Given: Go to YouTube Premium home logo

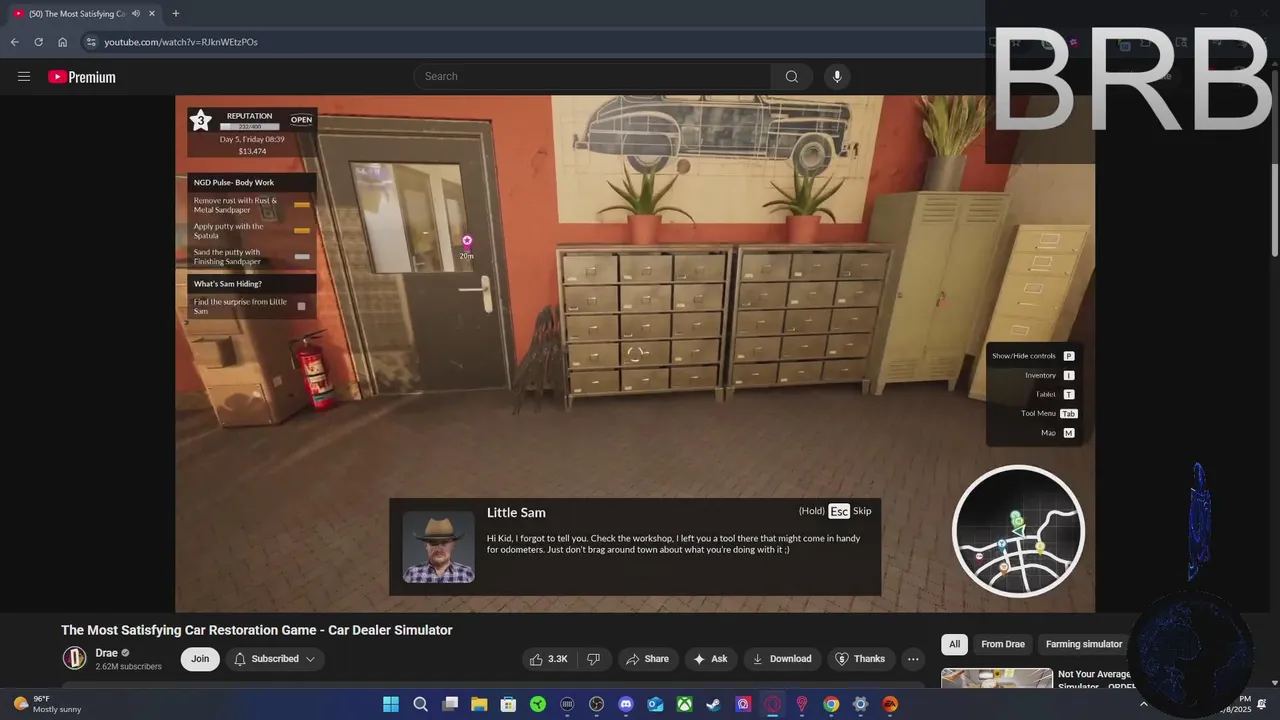Looking at the screenshot, I should click(82, 77).
